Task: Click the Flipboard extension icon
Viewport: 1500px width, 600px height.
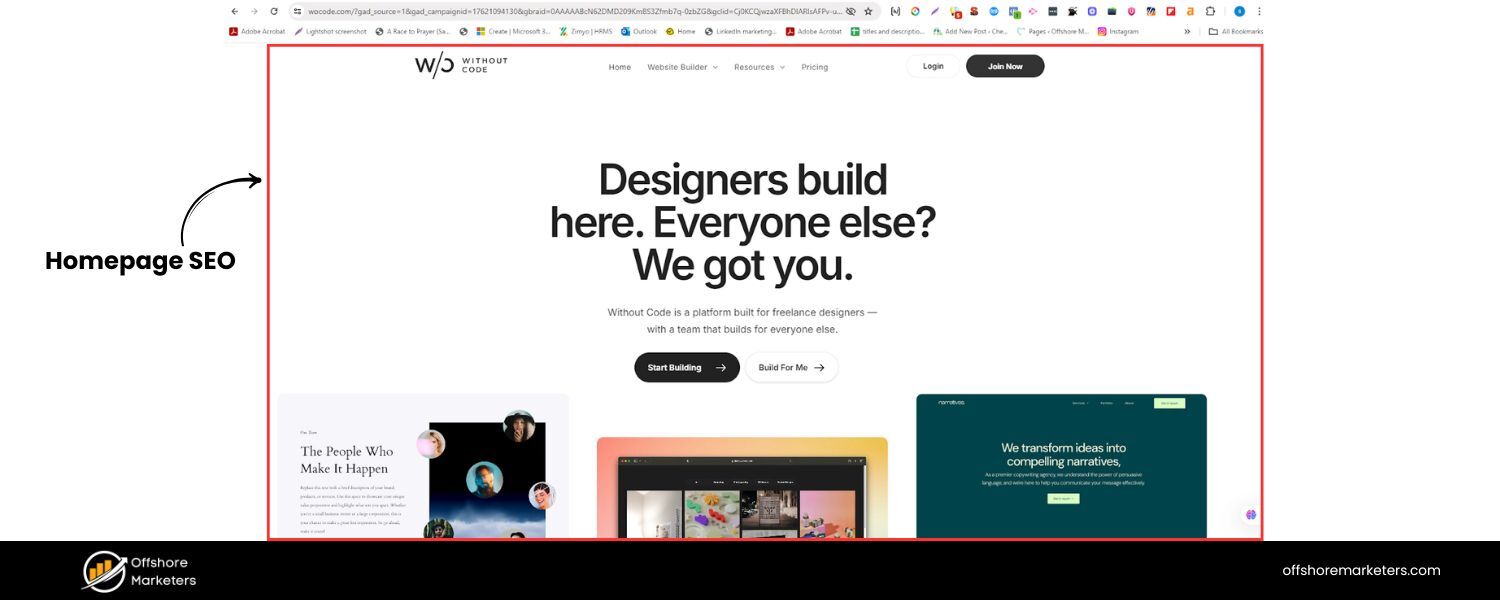Action: click(x=1169, y=11)
